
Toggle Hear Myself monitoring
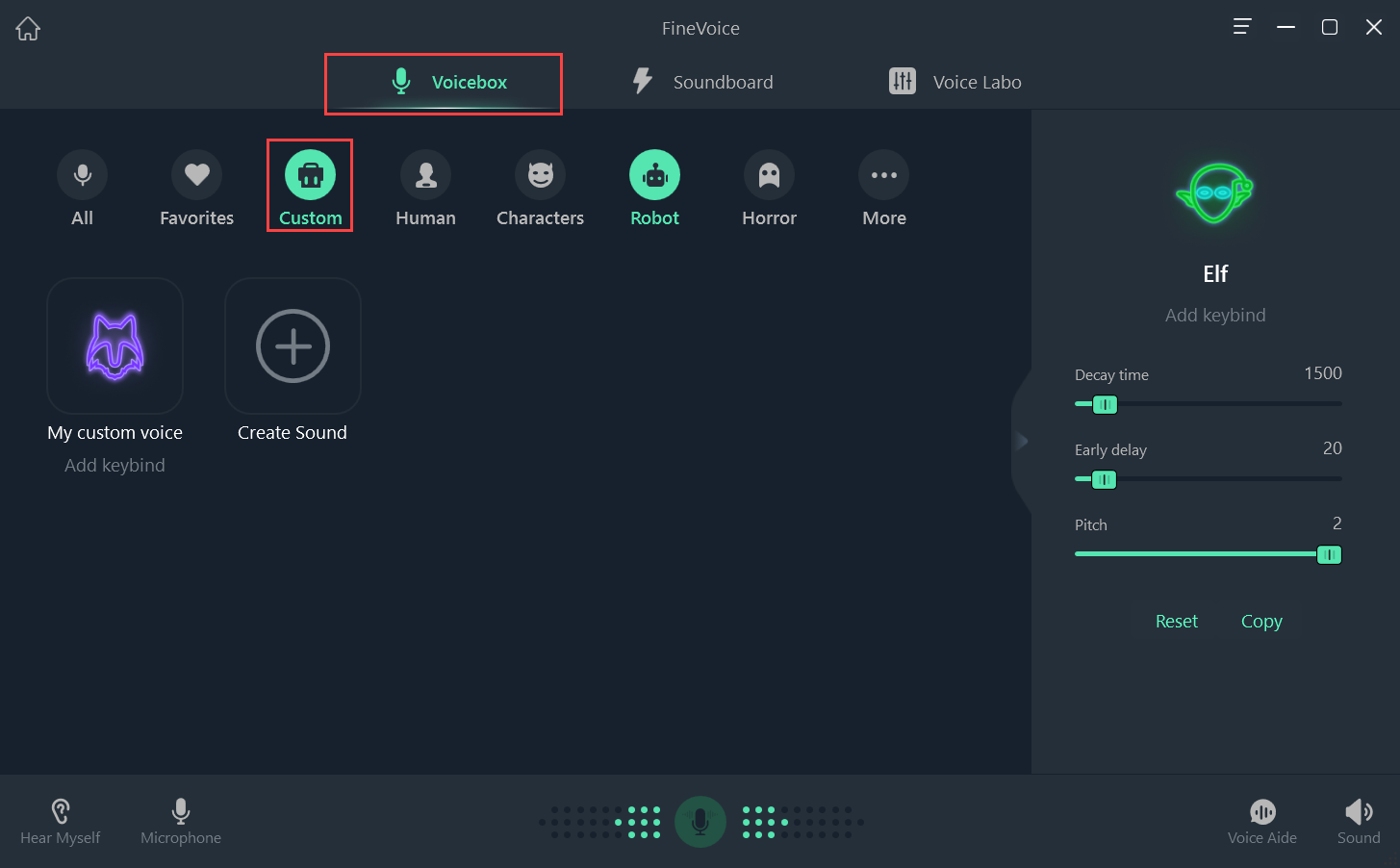click(x=60, y=820)
